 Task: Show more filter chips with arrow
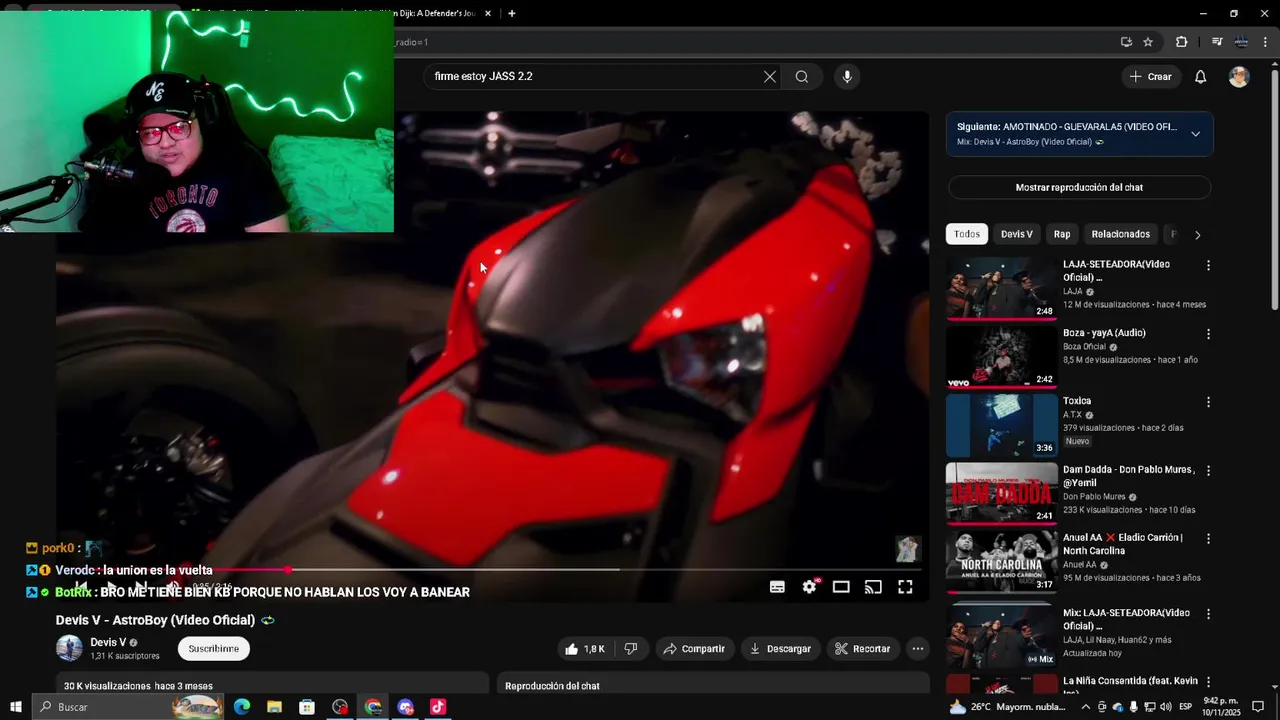[1197, 235]
